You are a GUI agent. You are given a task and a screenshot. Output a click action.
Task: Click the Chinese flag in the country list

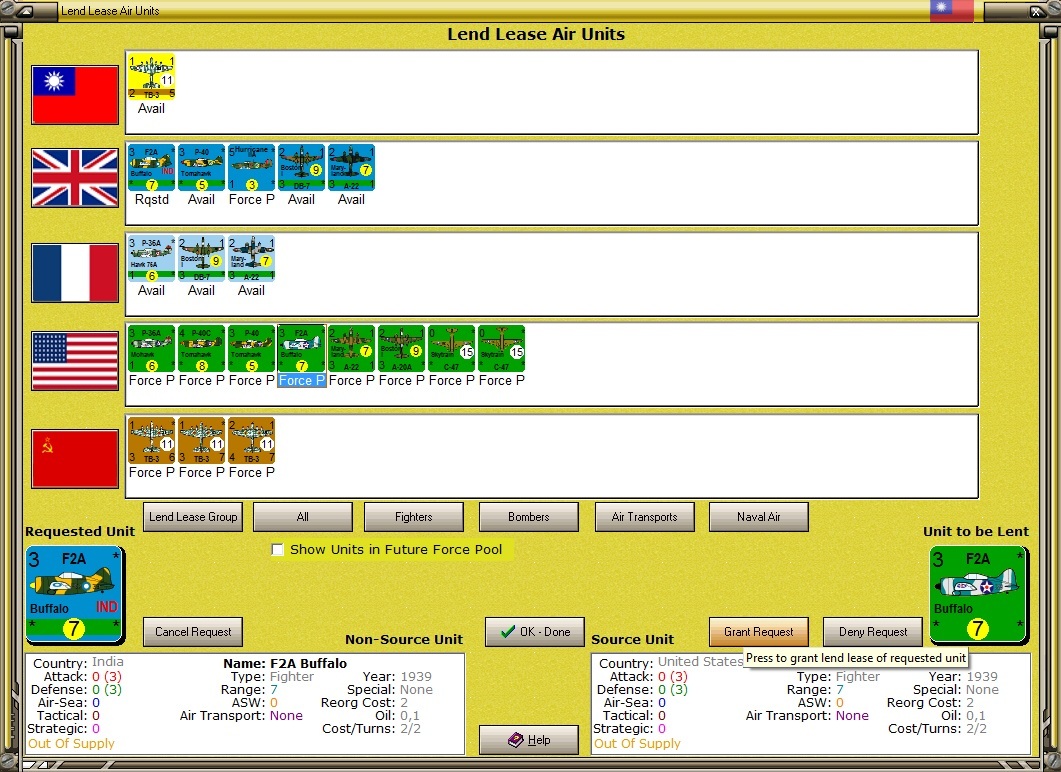pyautogui.click(x=75, y=95)
